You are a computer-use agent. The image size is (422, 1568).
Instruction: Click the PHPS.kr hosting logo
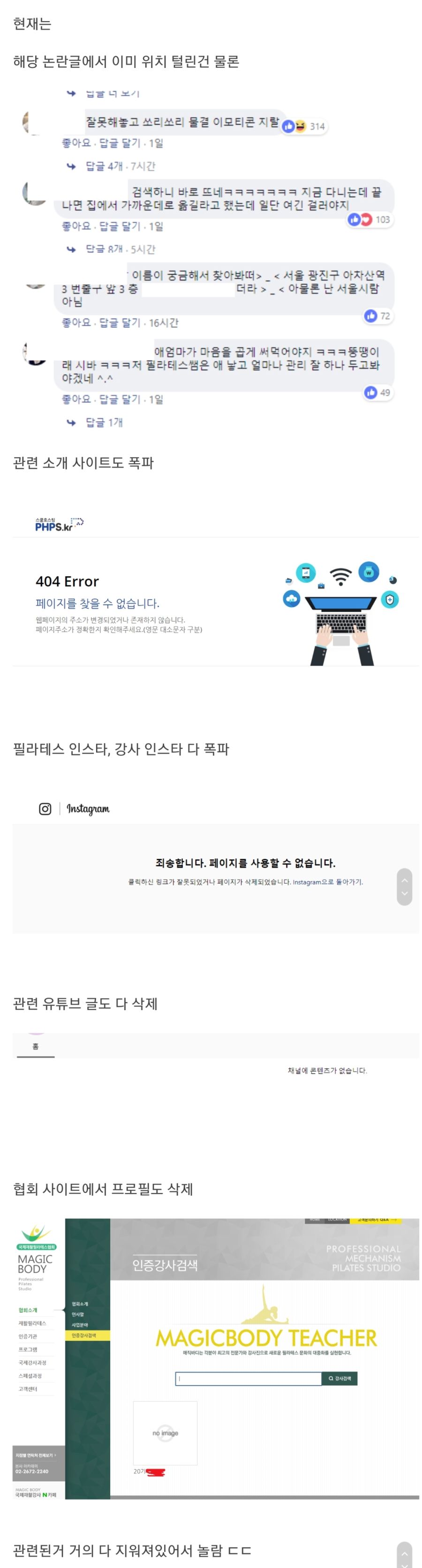(x=59, y=524)
